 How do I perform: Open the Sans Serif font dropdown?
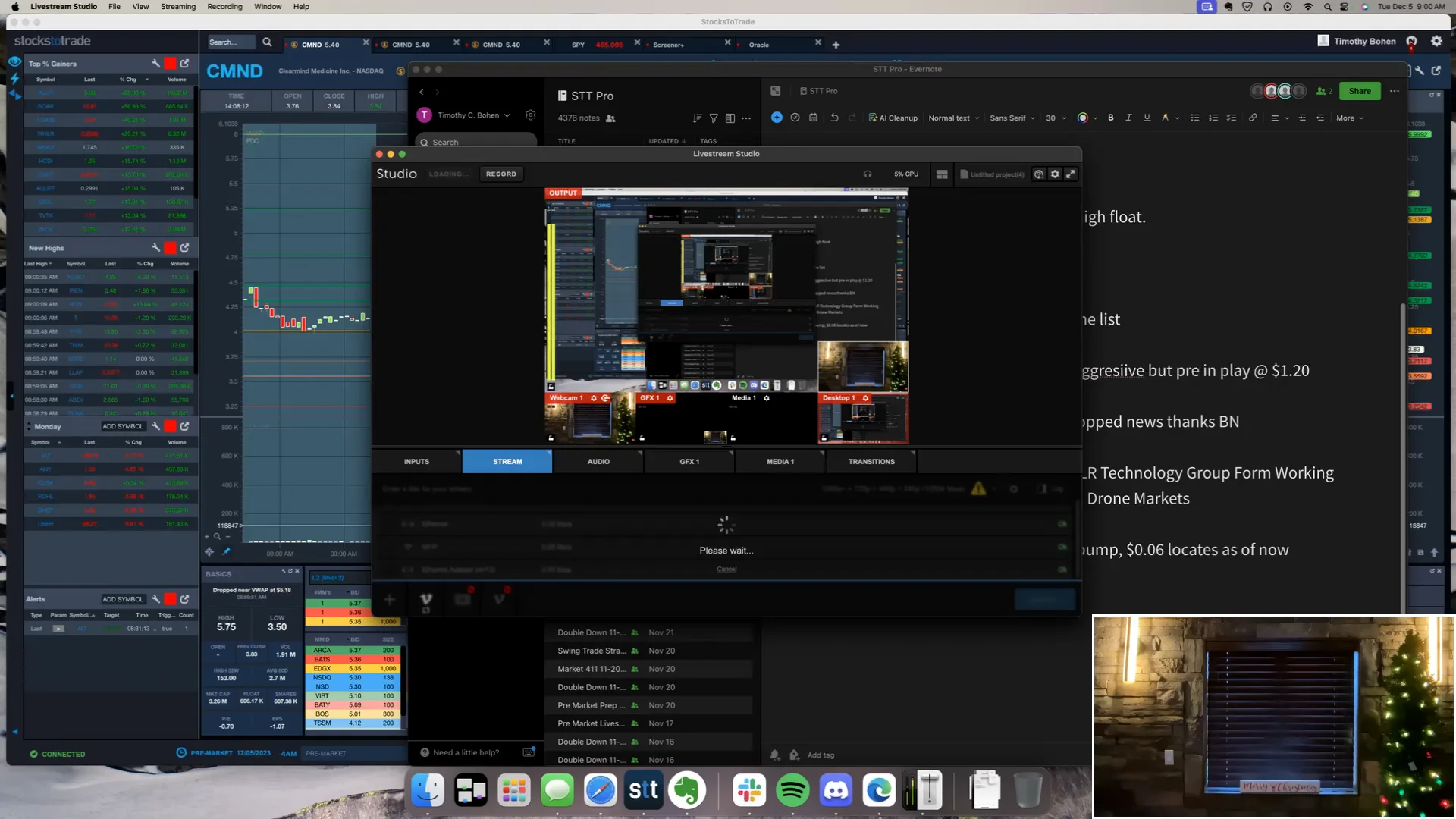(x=1012, y=118)
